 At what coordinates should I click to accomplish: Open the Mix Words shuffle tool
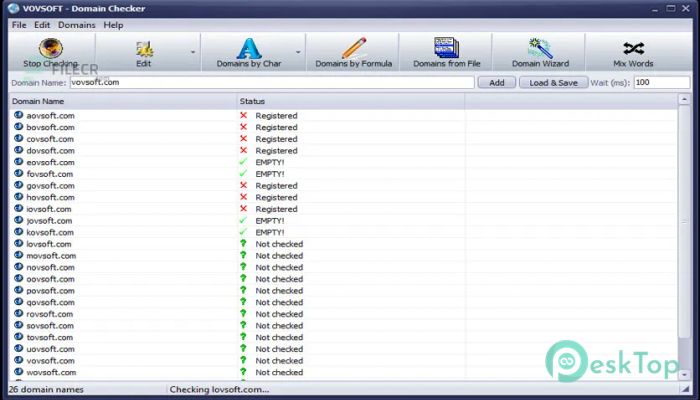(x=633, y=52)
